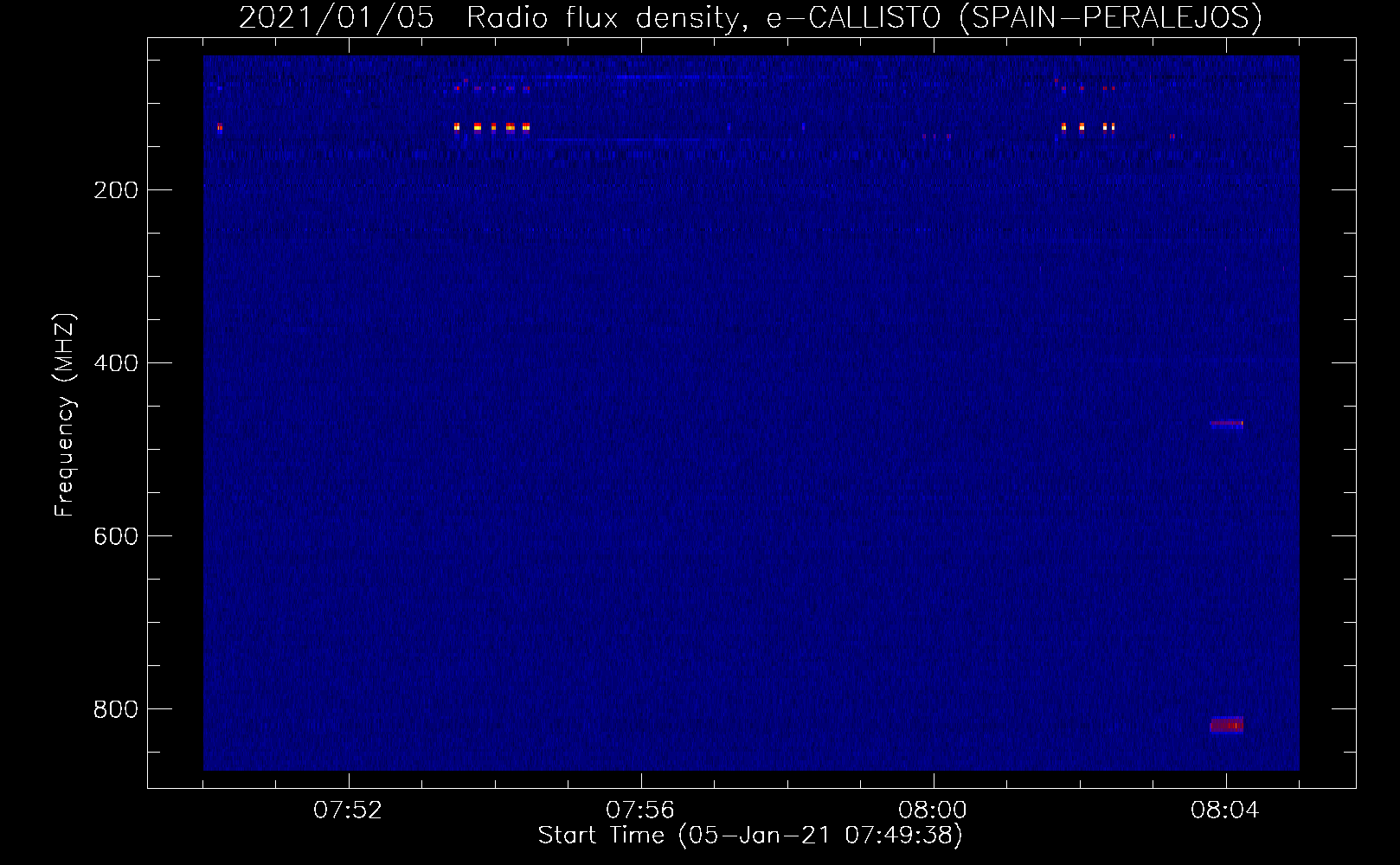Click the 'Frequency (MHZ)' axis label
This screenshot has height=865, width=1400.
pyautogui.click(x=65, y=415)
